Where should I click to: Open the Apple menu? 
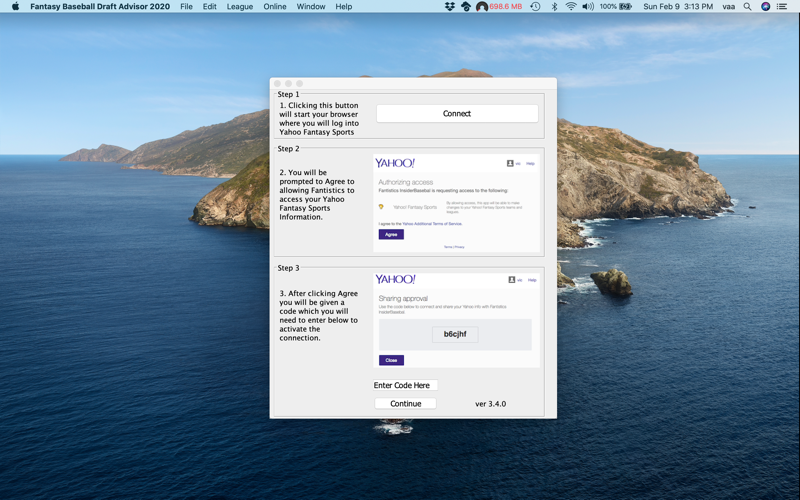pos(15,7)
